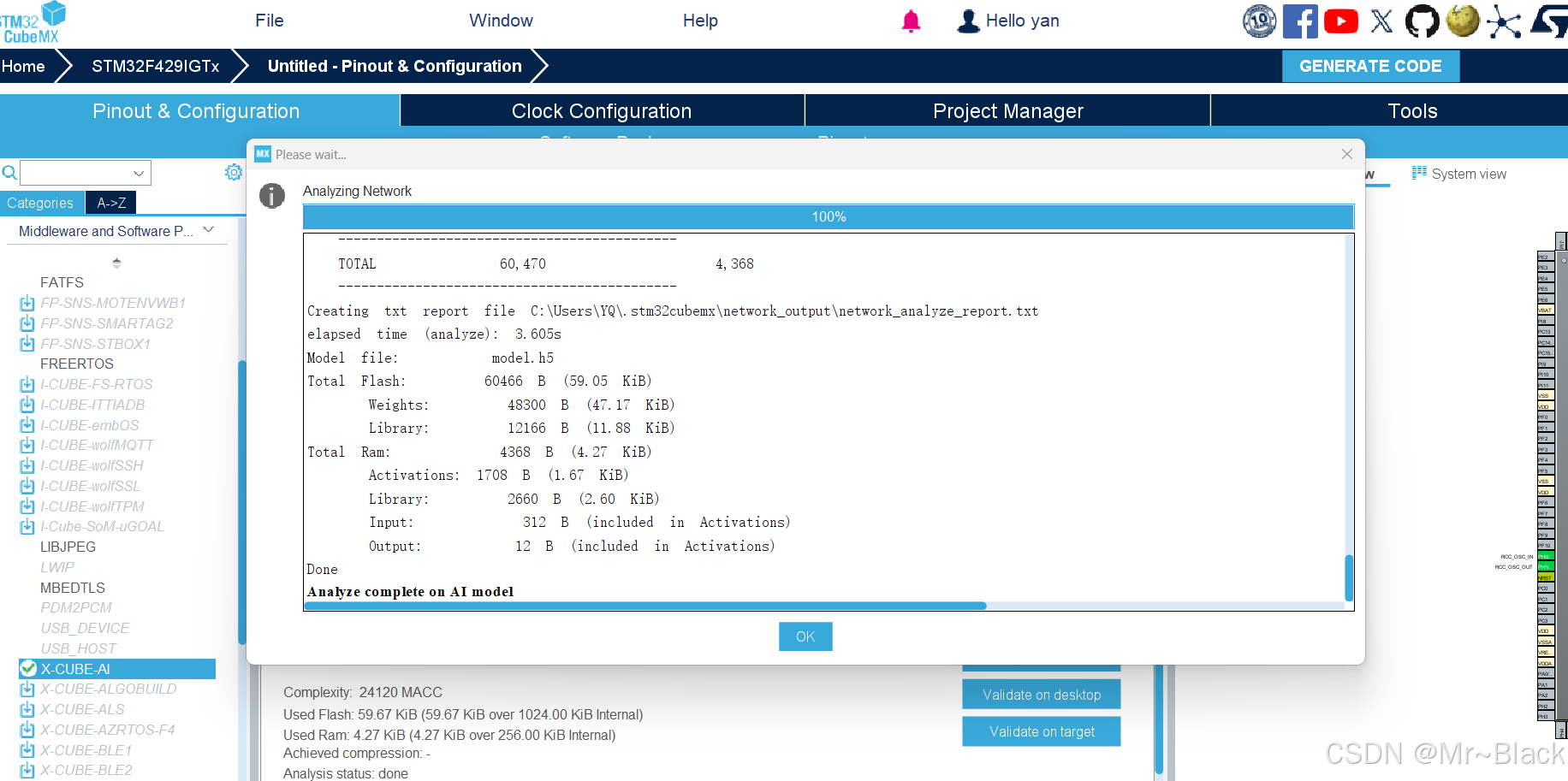Screen dimensions: 1568x781
Task: Switch to Categories list tab
Action: tap(40, 203)
